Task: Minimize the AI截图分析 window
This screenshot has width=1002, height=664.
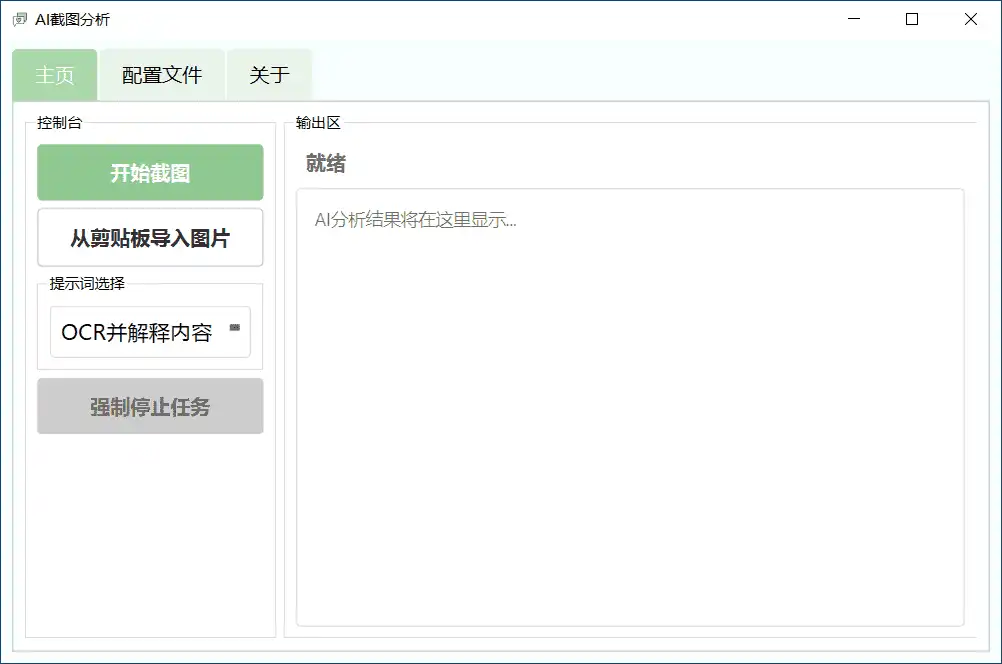Action: [x=854, y=19]
